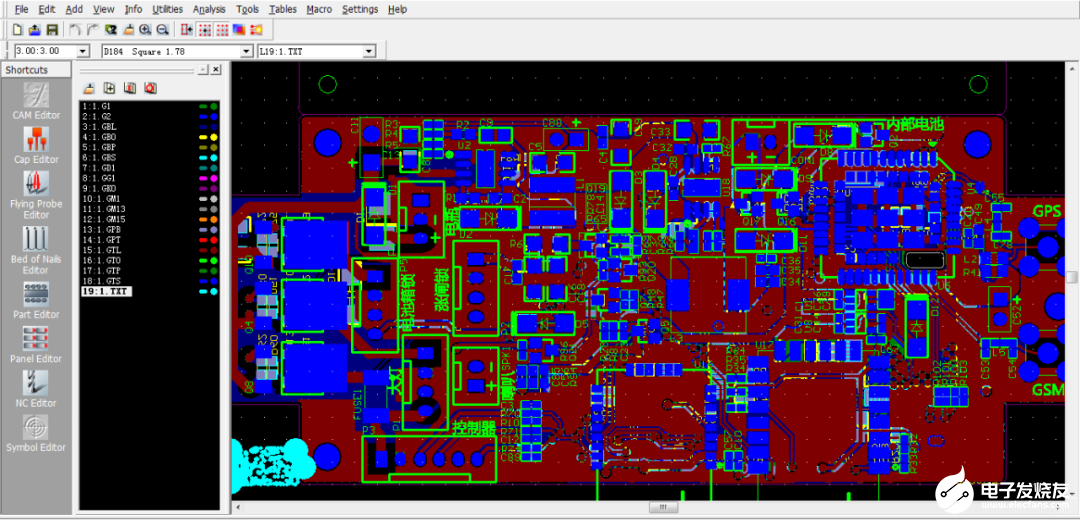This screenshot has height=520, width=1080.
Task: Open the 3.00:3.00 grid size dropdown
Action: 84,51
